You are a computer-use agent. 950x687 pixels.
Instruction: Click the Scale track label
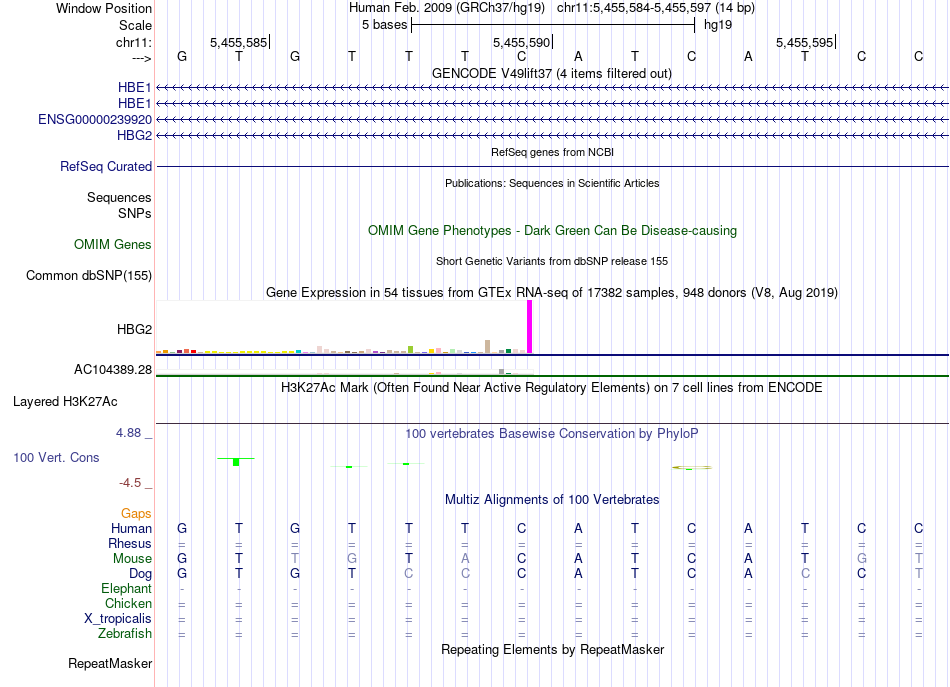pos(135,25)
